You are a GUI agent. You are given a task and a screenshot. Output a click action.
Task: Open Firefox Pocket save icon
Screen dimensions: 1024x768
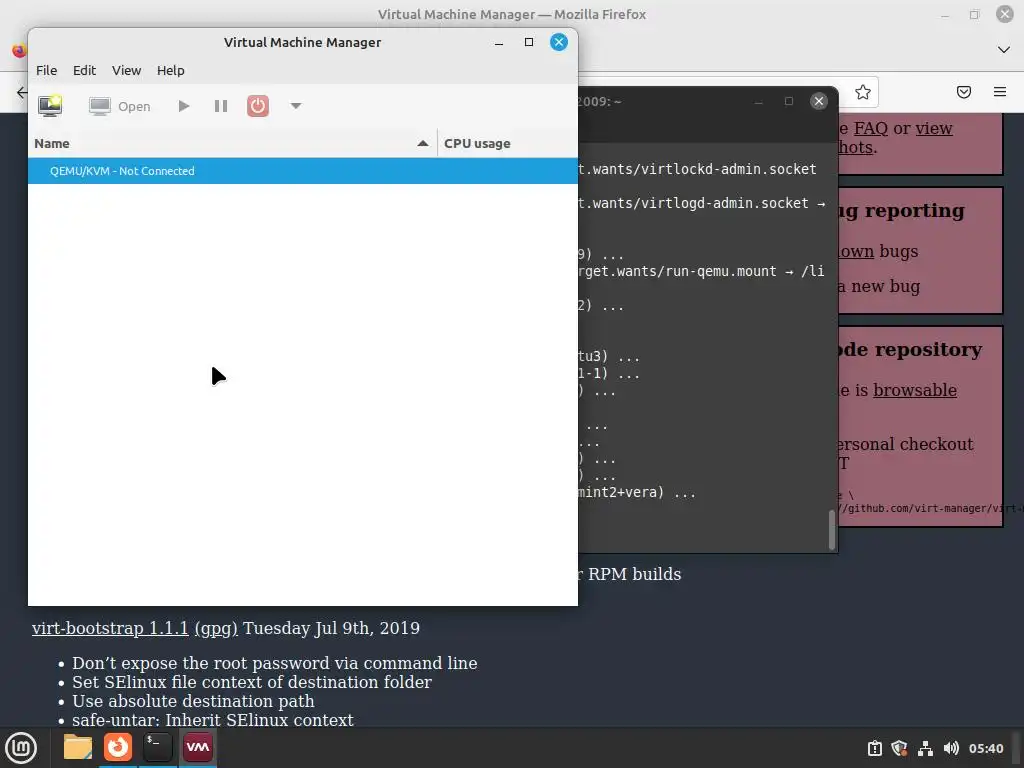(x=964, y=92)
